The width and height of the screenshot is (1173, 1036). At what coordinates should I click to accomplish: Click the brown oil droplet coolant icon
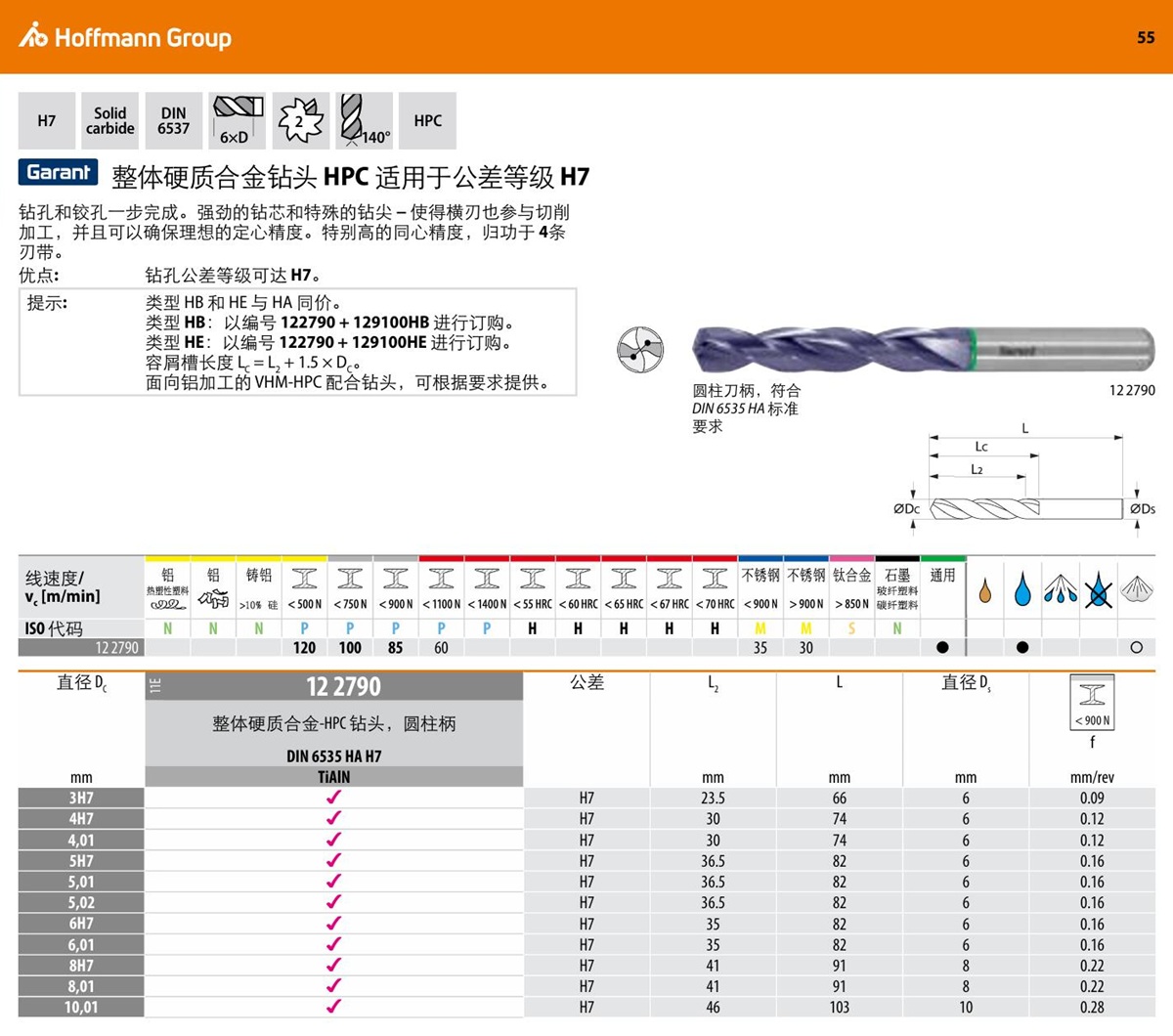985,590
